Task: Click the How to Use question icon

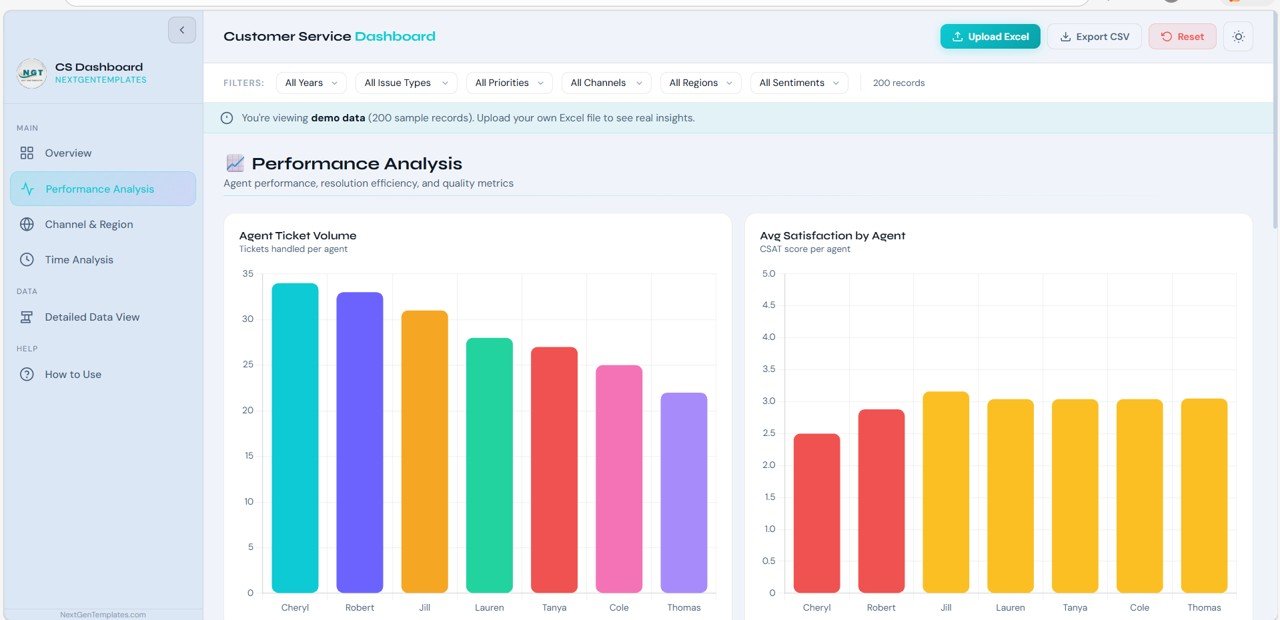Action: [27, 374]
